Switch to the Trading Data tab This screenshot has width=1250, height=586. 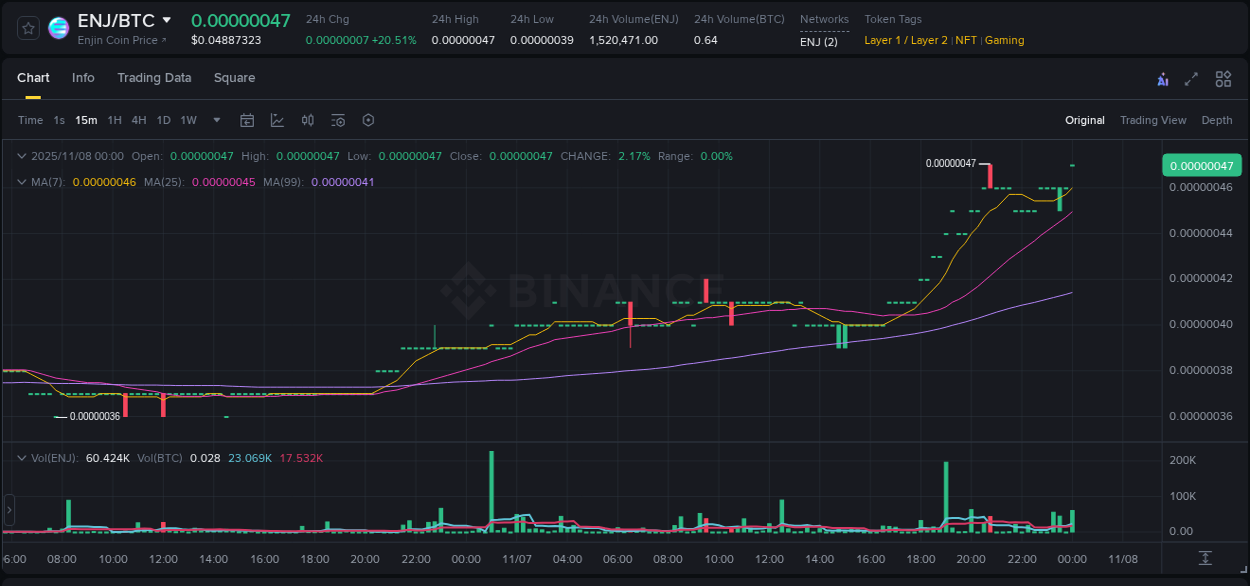coord(154,78)
